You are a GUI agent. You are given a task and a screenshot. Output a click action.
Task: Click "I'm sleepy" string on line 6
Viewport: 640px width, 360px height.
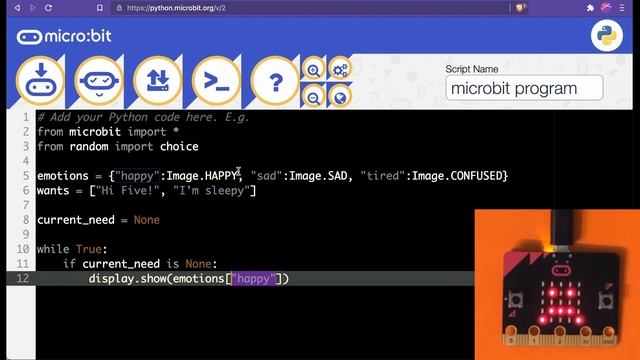pos(211,191)
